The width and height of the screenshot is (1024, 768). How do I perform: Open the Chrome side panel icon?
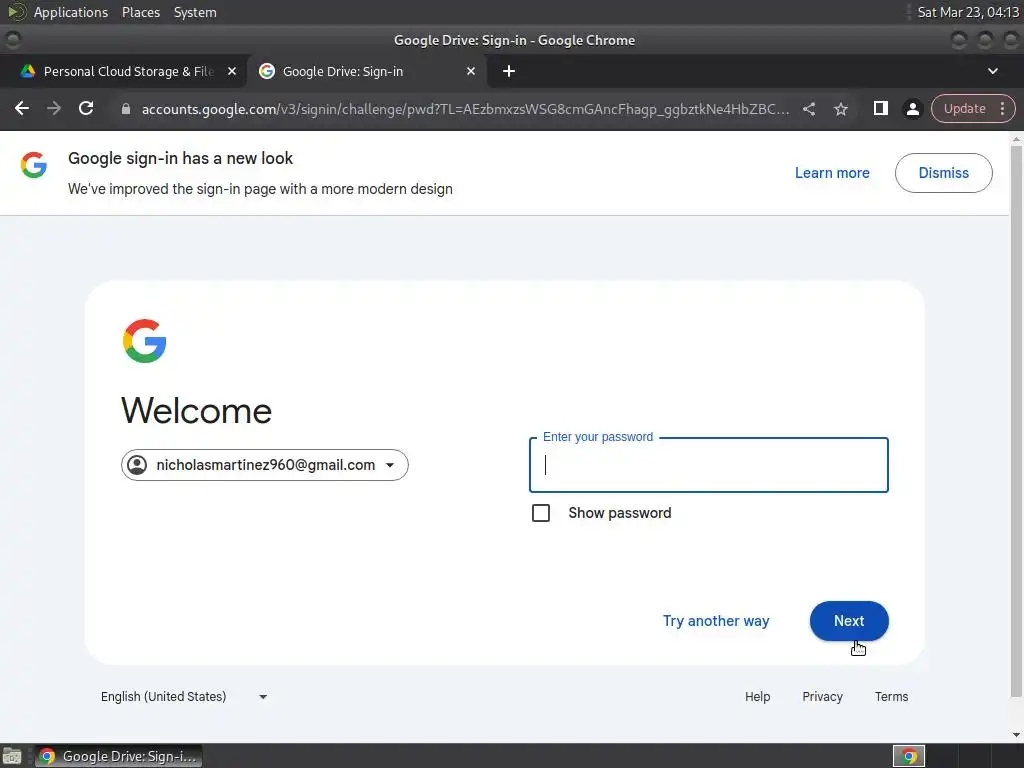[880, 108]
